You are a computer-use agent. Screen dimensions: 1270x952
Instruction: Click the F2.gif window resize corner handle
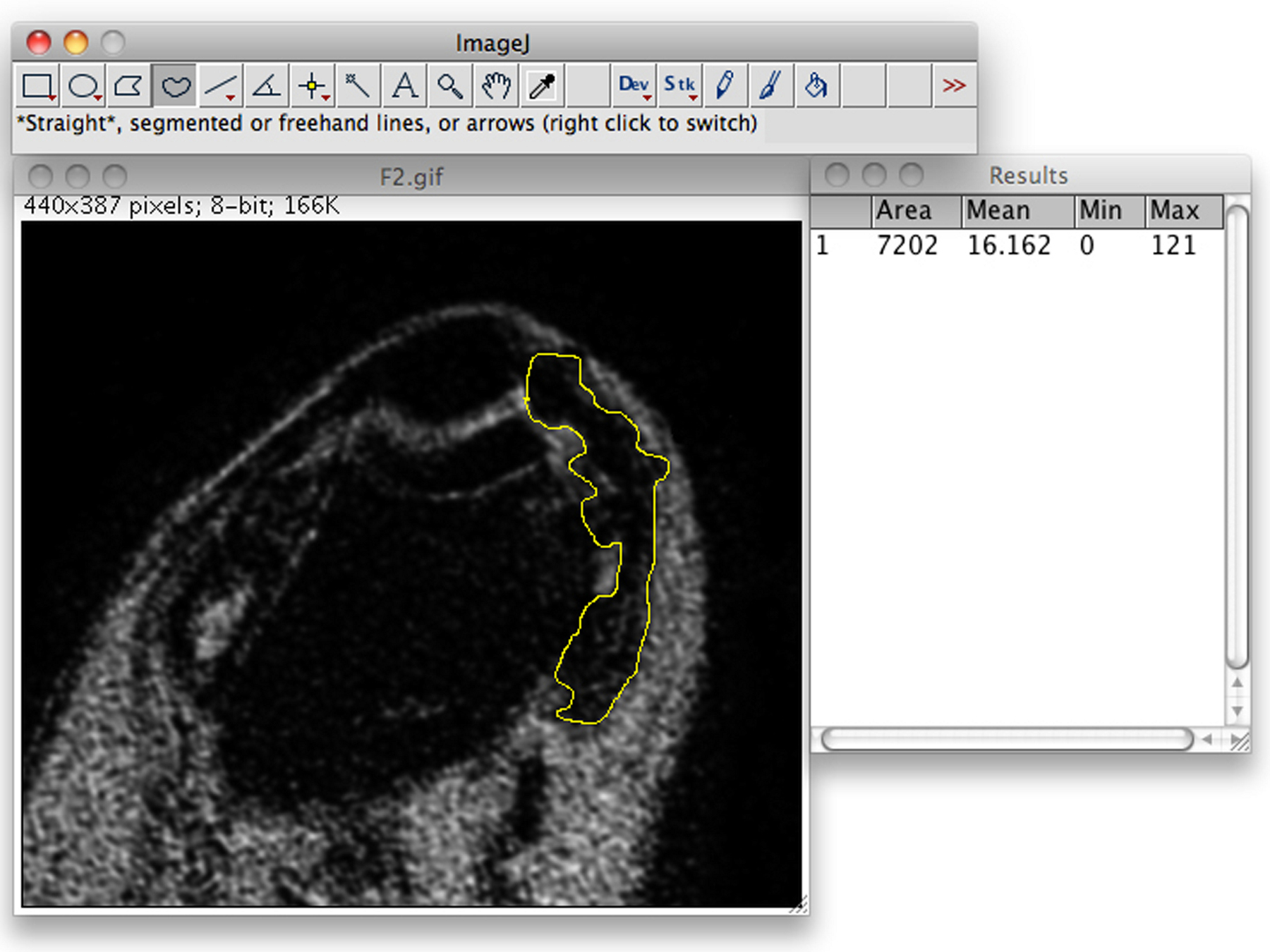pos(799,905)
